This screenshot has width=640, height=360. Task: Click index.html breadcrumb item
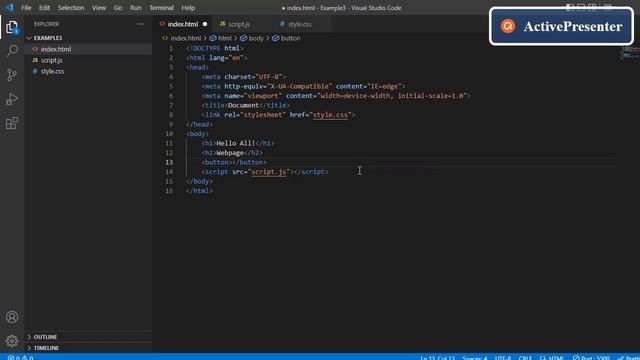pyautogui.click(x=182, y=38)
